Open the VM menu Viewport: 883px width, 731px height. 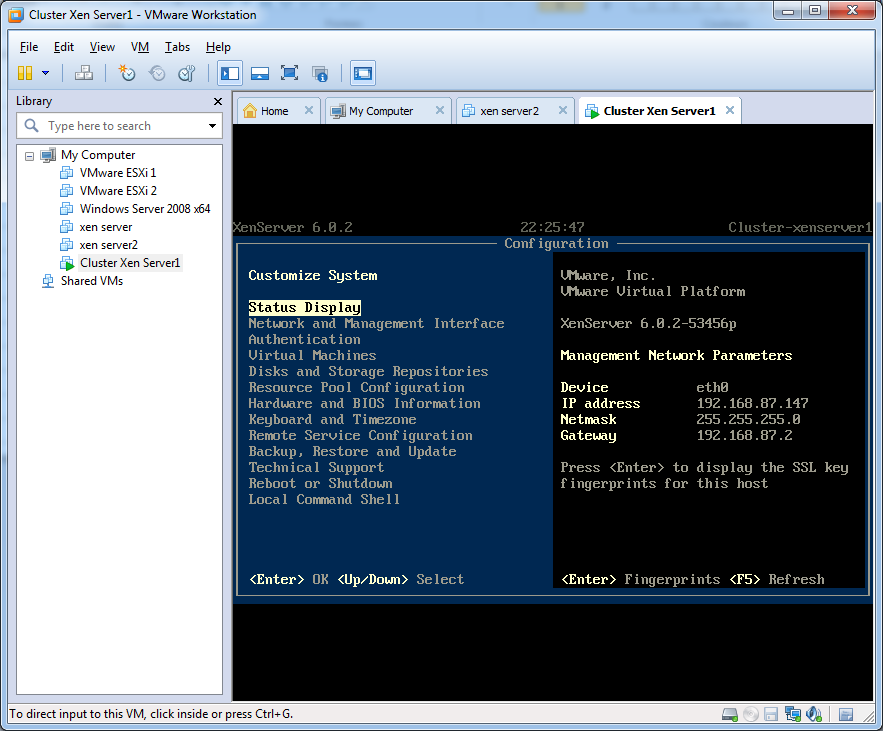coord(140,47)
